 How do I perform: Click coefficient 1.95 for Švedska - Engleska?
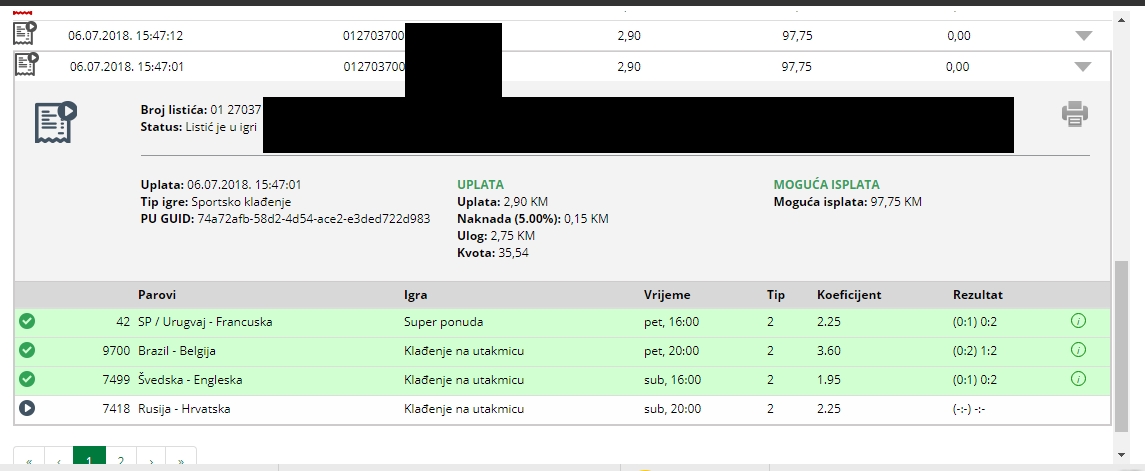click(x=829, y=380)
